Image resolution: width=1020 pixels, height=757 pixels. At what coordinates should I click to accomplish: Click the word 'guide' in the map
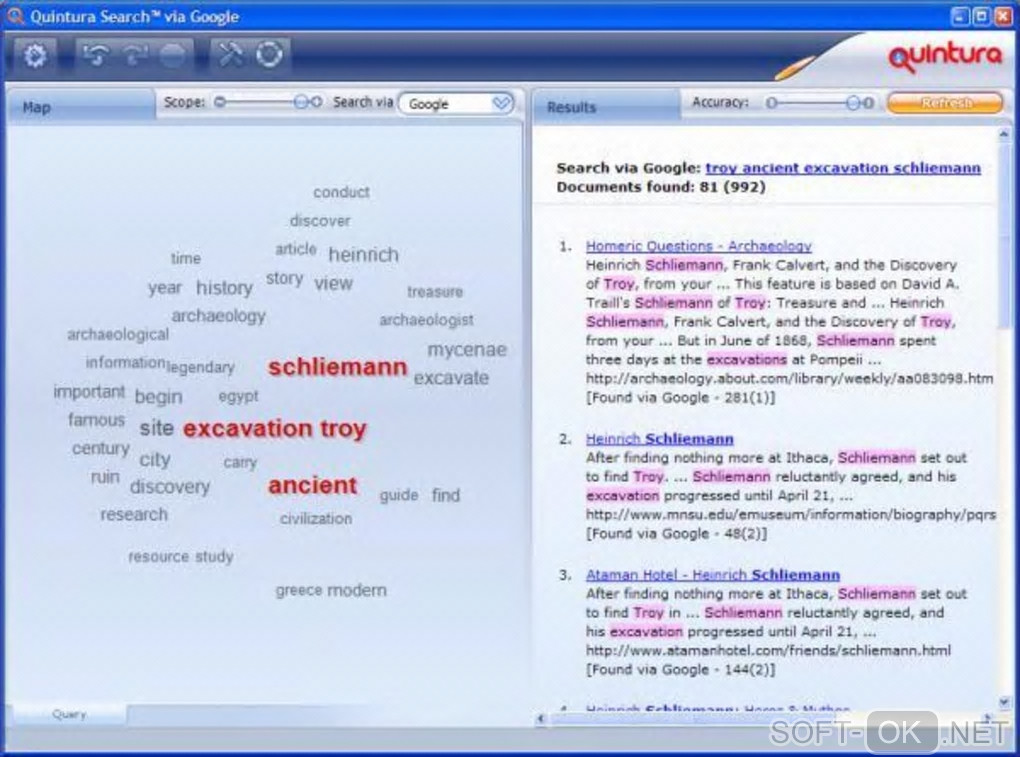(x=399, y=496)
